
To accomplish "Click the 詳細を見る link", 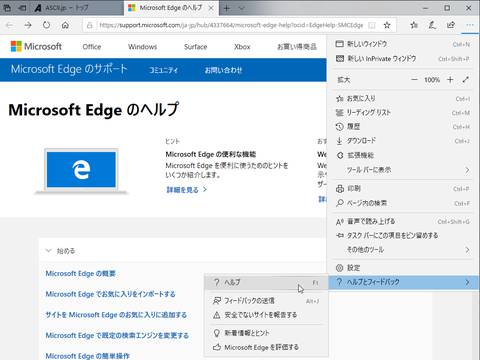I will tap(186, 190).
